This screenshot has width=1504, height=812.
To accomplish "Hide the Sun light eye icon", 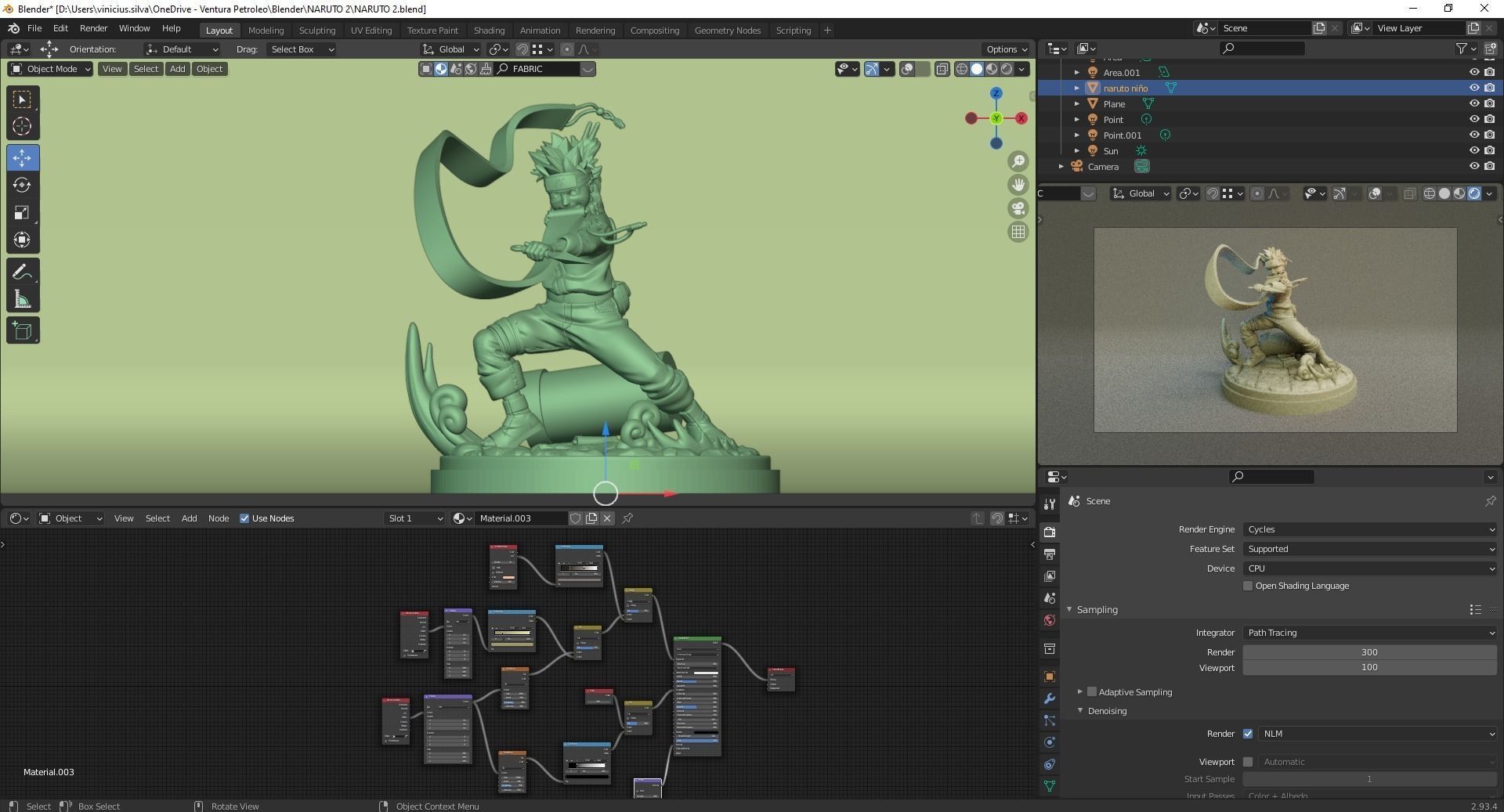I will click(x=1474, y=151).
